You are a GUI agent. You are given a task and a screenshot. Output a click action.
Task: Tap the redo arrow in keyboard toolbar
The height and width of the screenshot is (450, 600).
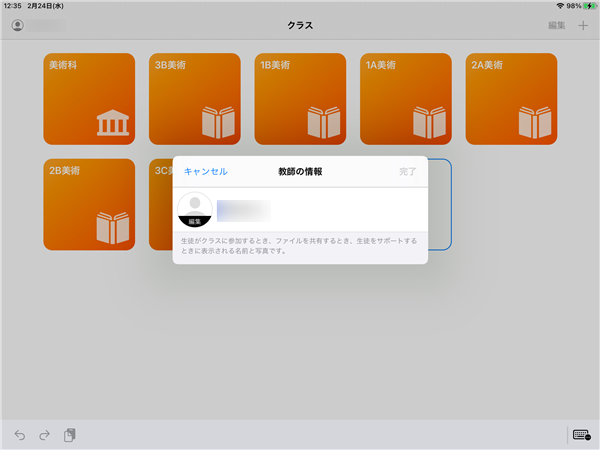[x=45, y=435]
